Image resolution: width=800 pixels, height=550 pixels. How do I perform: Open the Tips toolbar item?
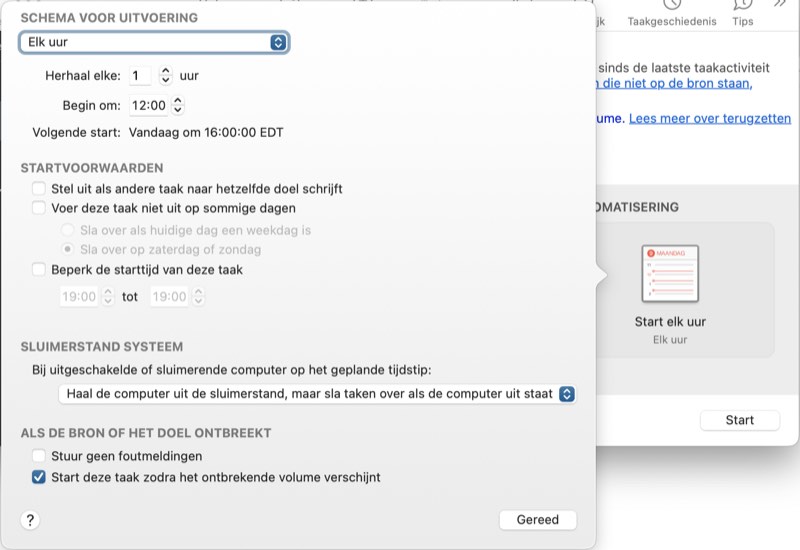click(743, 13)
